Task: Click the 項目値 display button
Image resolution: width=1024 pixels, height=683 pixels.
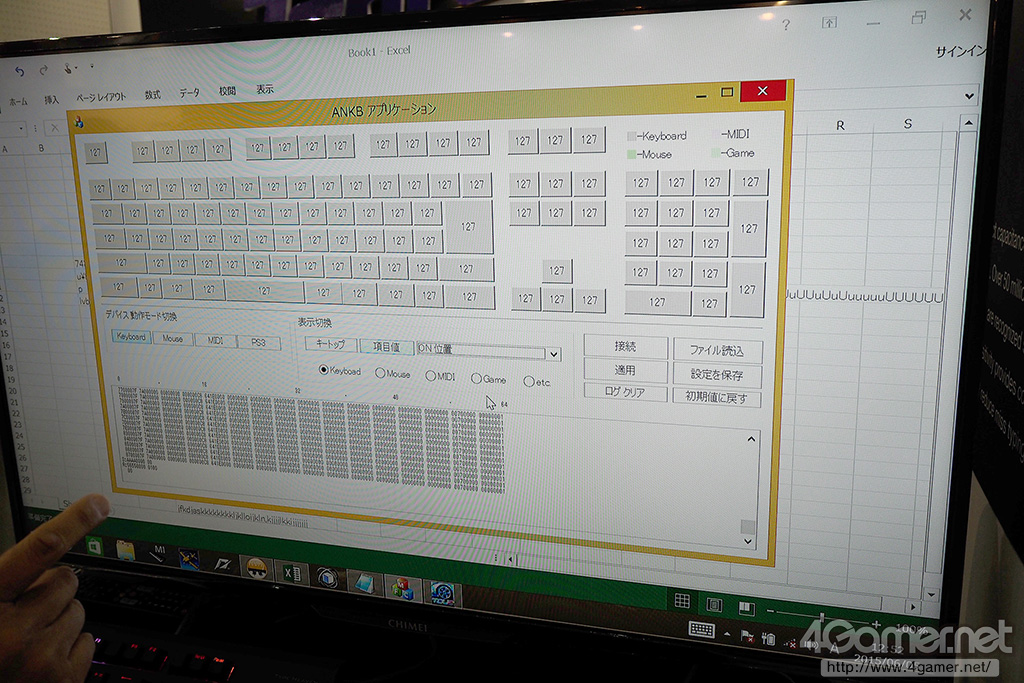Action: [x=386, y=346]
